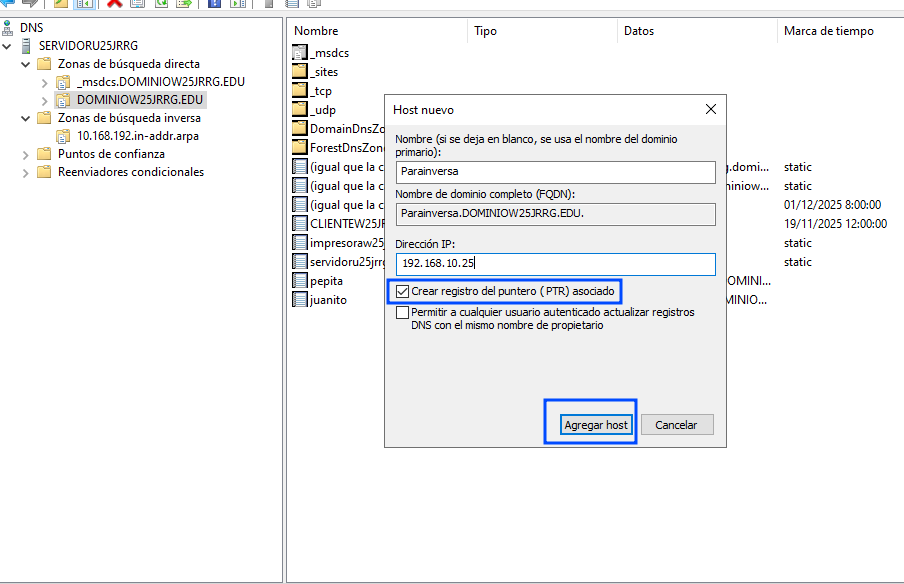
Task: Click the Zonas de búsqueda inversa folder icon
Action: (44, 118)
